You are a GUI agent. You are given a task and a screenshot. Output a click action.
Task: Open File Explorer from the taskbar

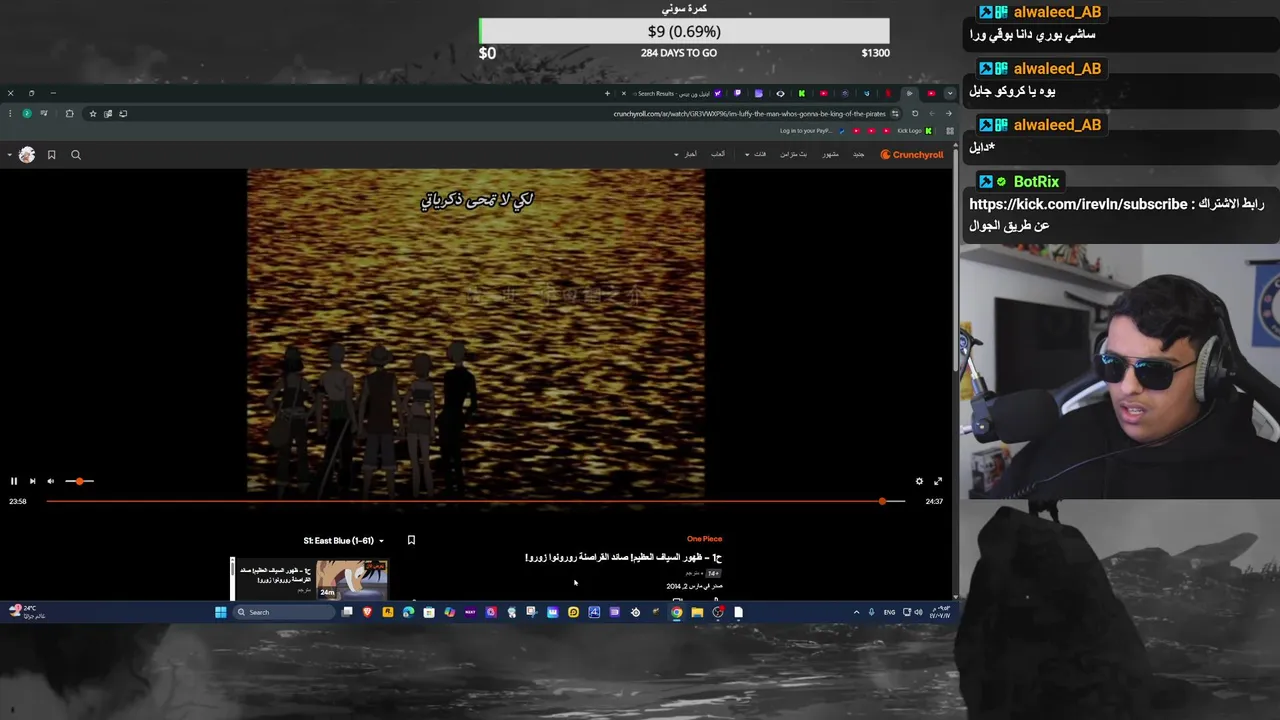click(697, 612)
